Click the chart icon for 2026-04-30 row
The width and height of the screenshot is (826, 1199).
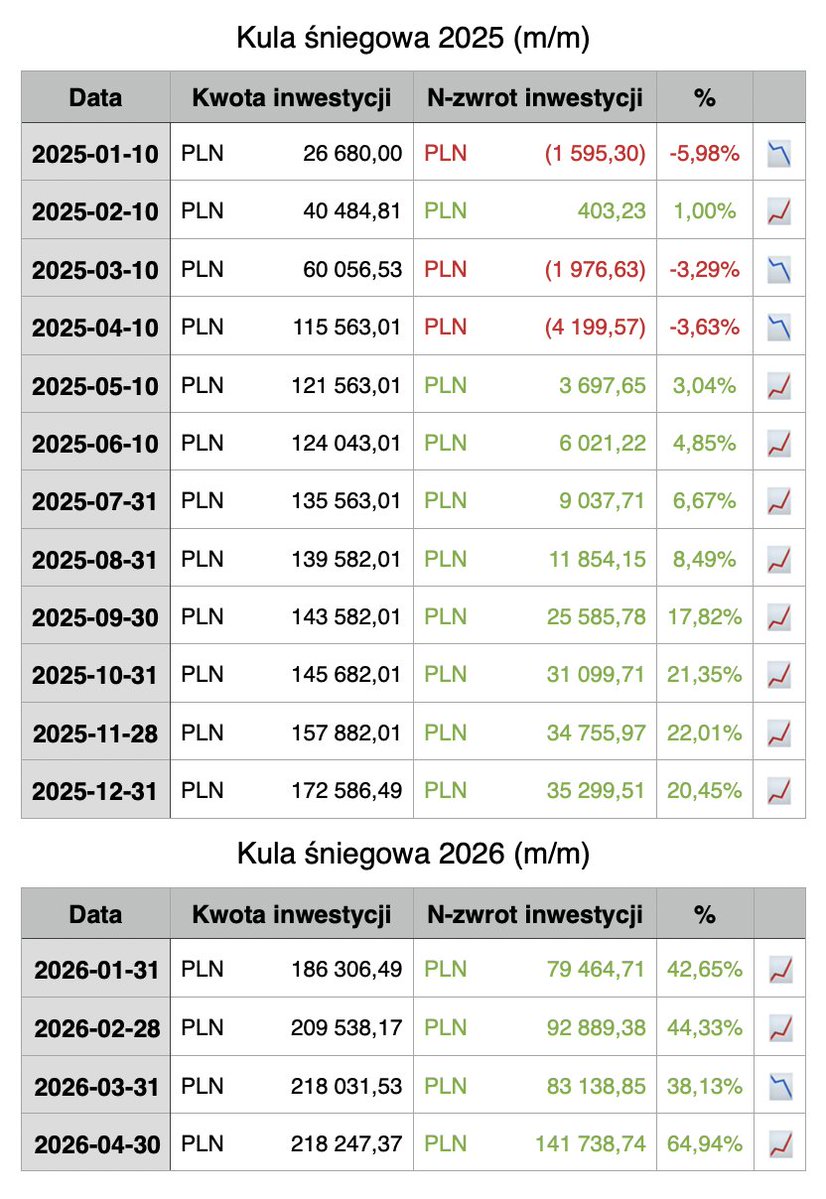[780, 1142]
